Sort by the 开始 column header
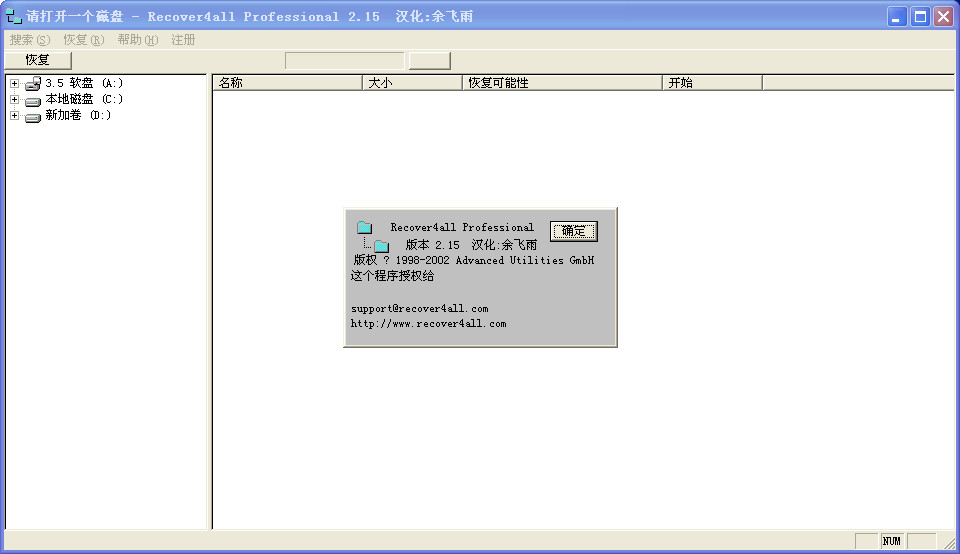960x554 pixels. [713, 83]
